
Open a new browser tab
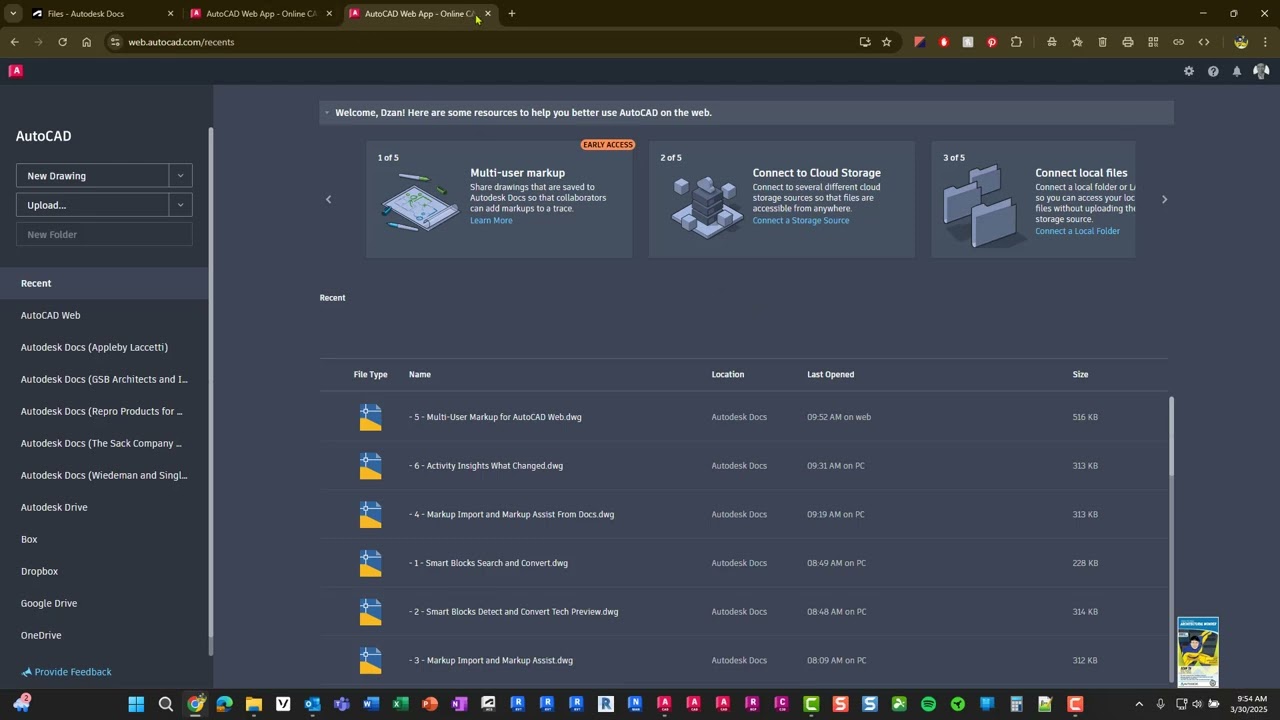[512, 14]
